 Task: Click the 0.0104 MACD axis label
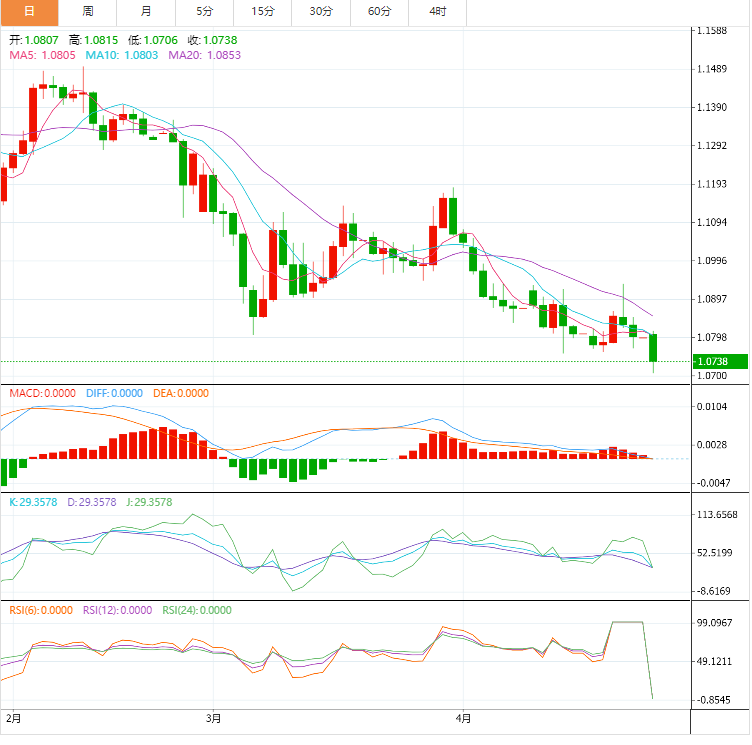click(x=712, y=407)
